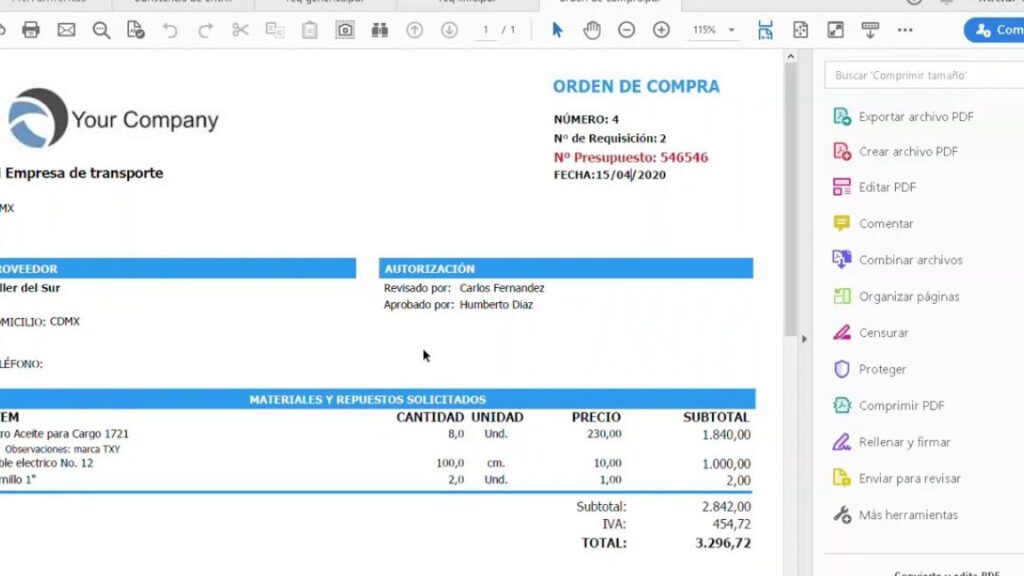
Task: Open Más herramientas link
Action: (x=907, y=515)
